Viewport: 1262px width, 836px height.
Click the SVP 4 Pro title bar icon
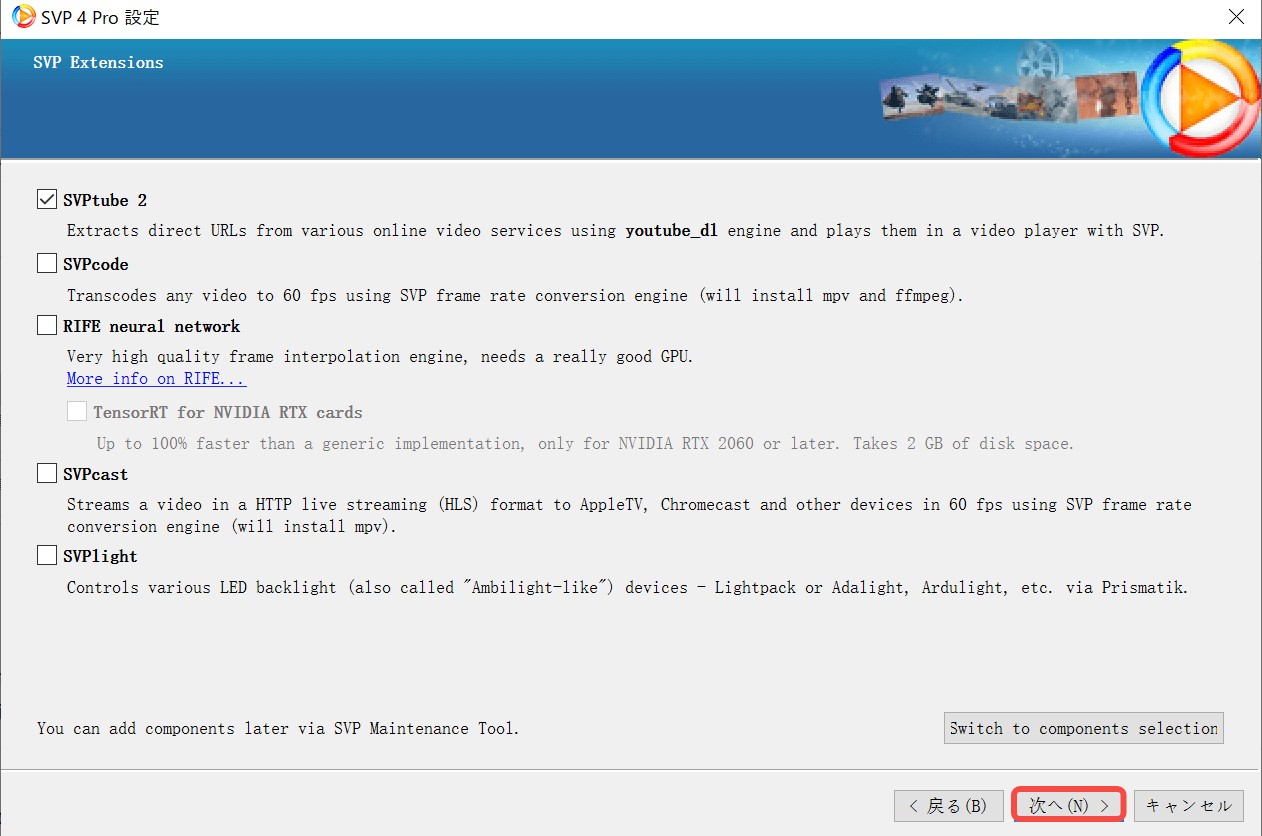[x=23, y=17]
